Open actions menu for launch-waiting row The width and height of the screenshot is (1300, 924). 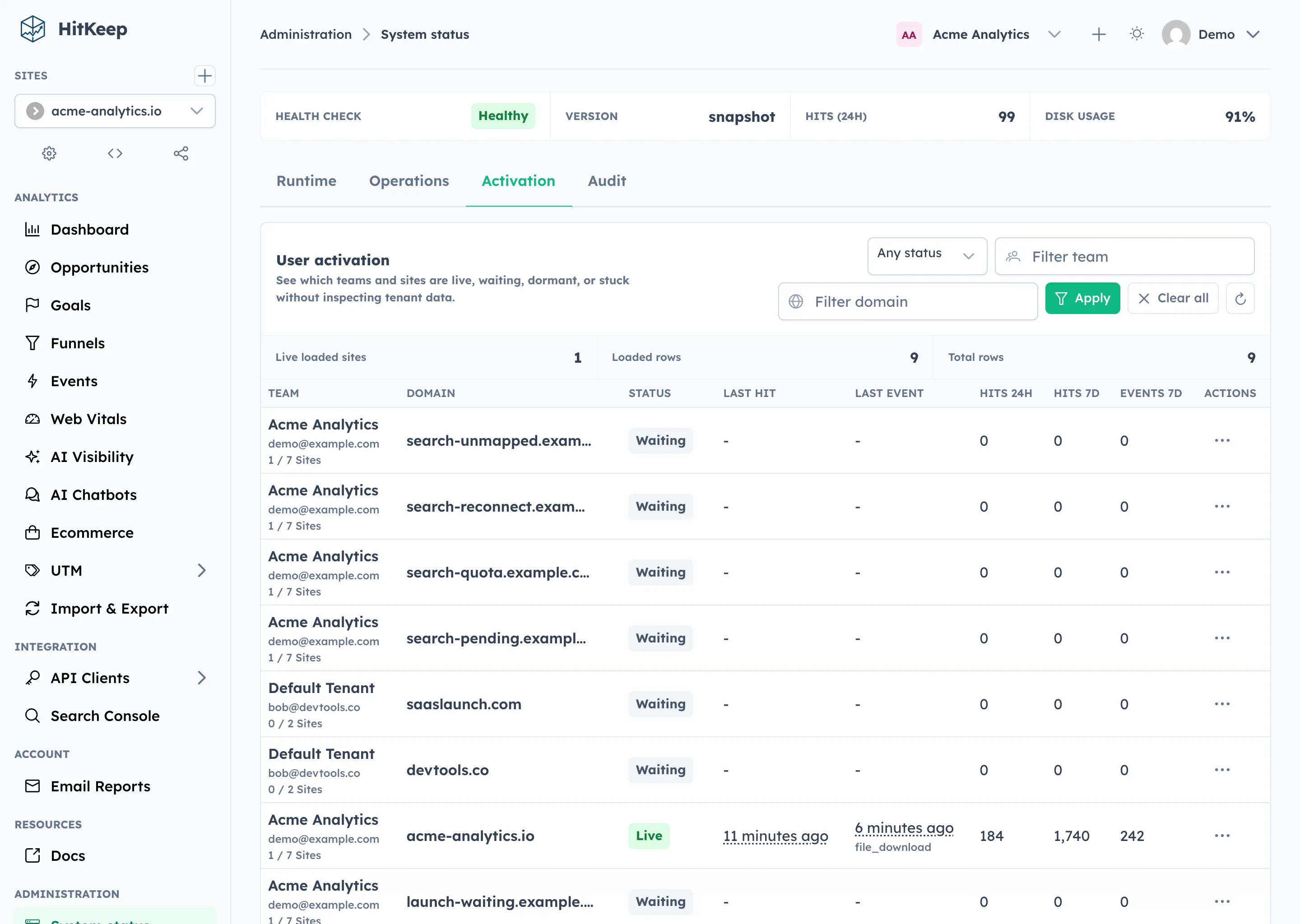[1222, 902]
